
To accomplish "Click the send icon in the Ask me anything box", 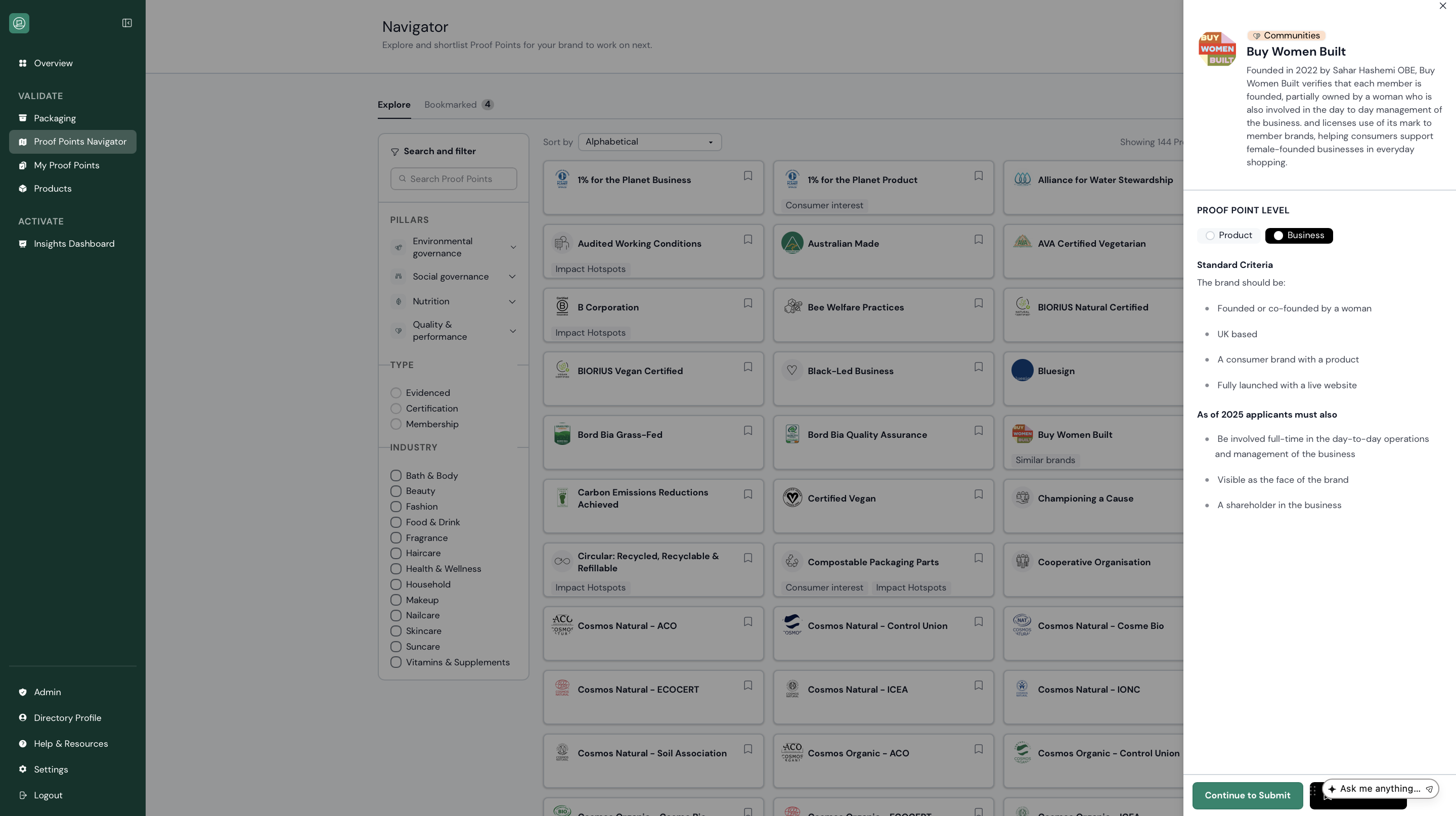I will click(x=1429, y=789).
